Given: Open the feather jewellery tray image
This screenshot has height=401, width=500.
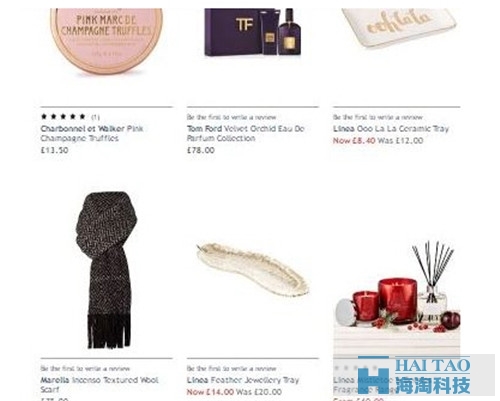Looking at the screenshot, I should point(253,270).
